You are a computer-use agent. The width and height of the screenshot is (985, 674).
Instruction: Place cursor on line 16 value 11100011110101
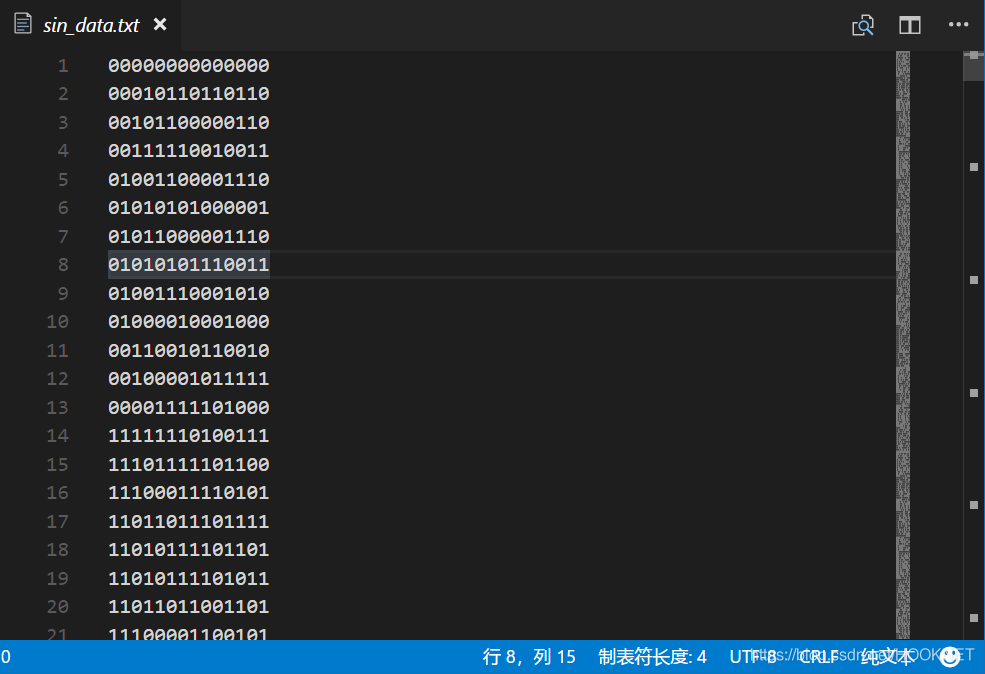tap(188, 492)
